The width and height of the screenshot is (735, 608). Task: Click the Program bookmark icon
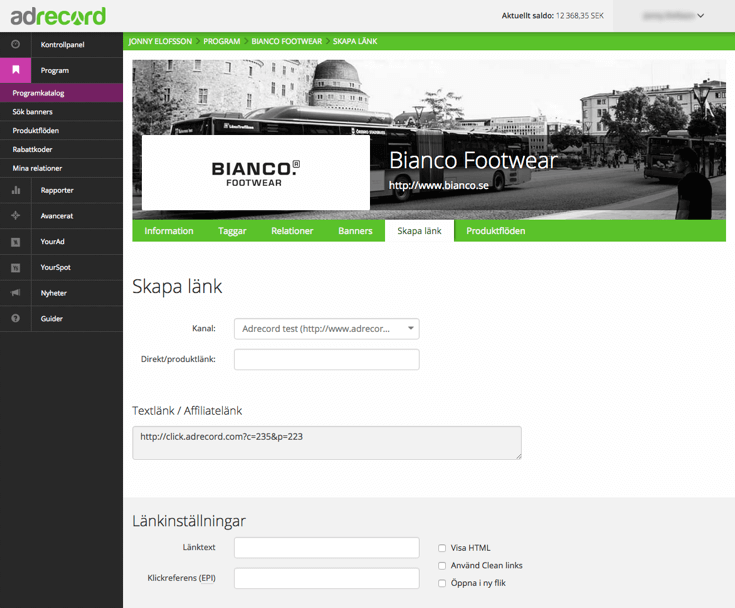(x=15, y=70)
